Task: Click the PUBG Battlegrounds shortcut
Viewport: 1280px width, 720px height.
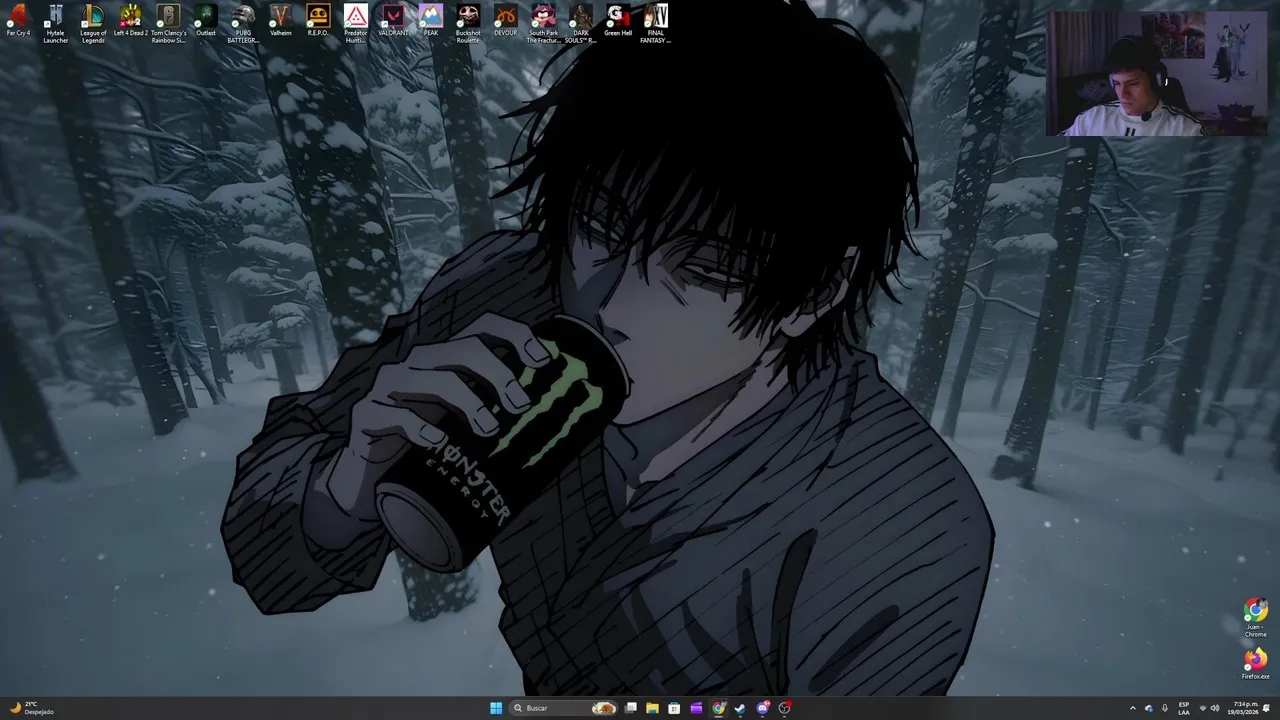Action: click(x=243, y=24)
